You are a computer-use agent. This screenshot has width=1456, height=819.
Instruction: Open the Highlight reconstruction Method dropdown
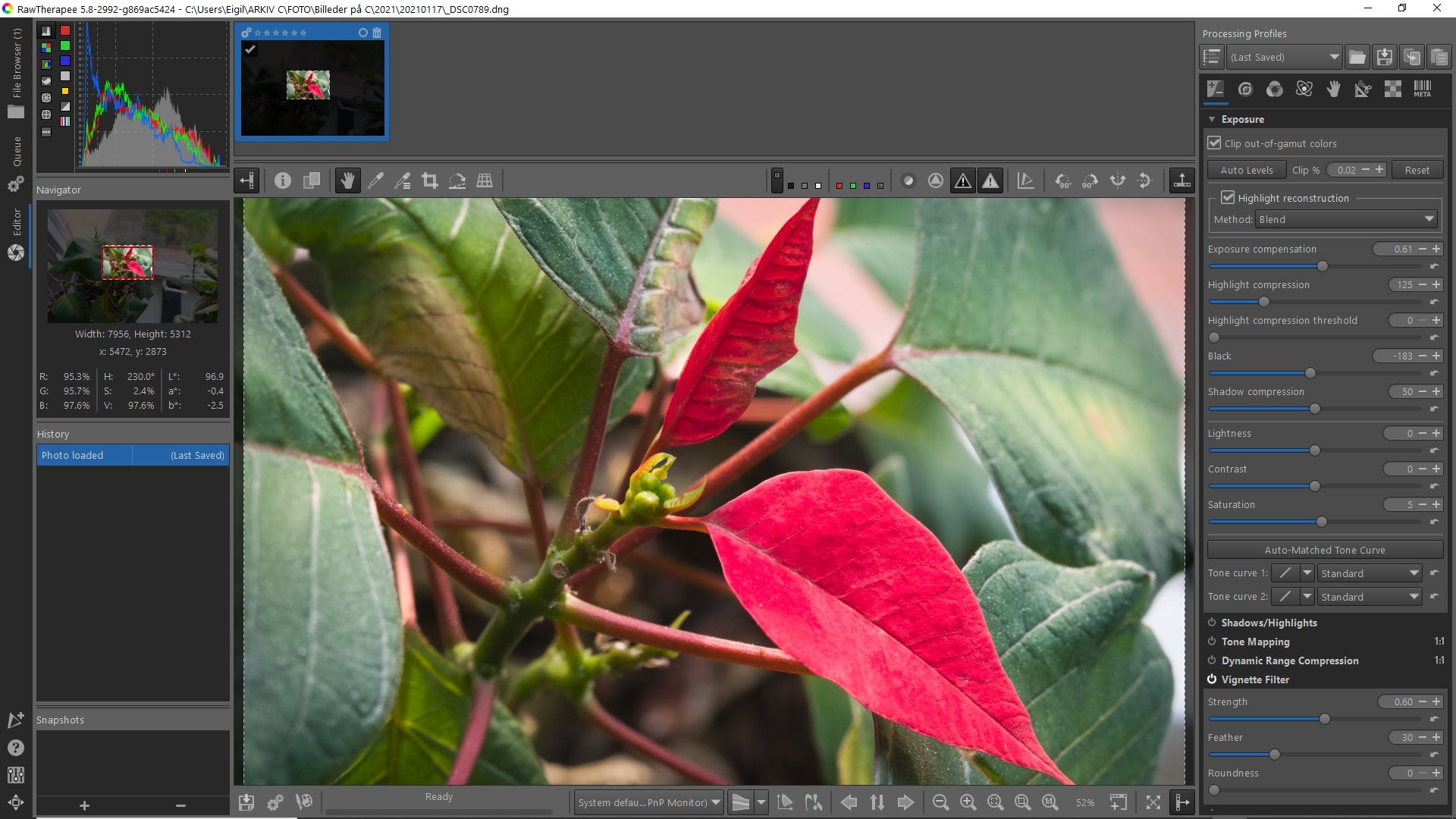[x=1347, y=219]
